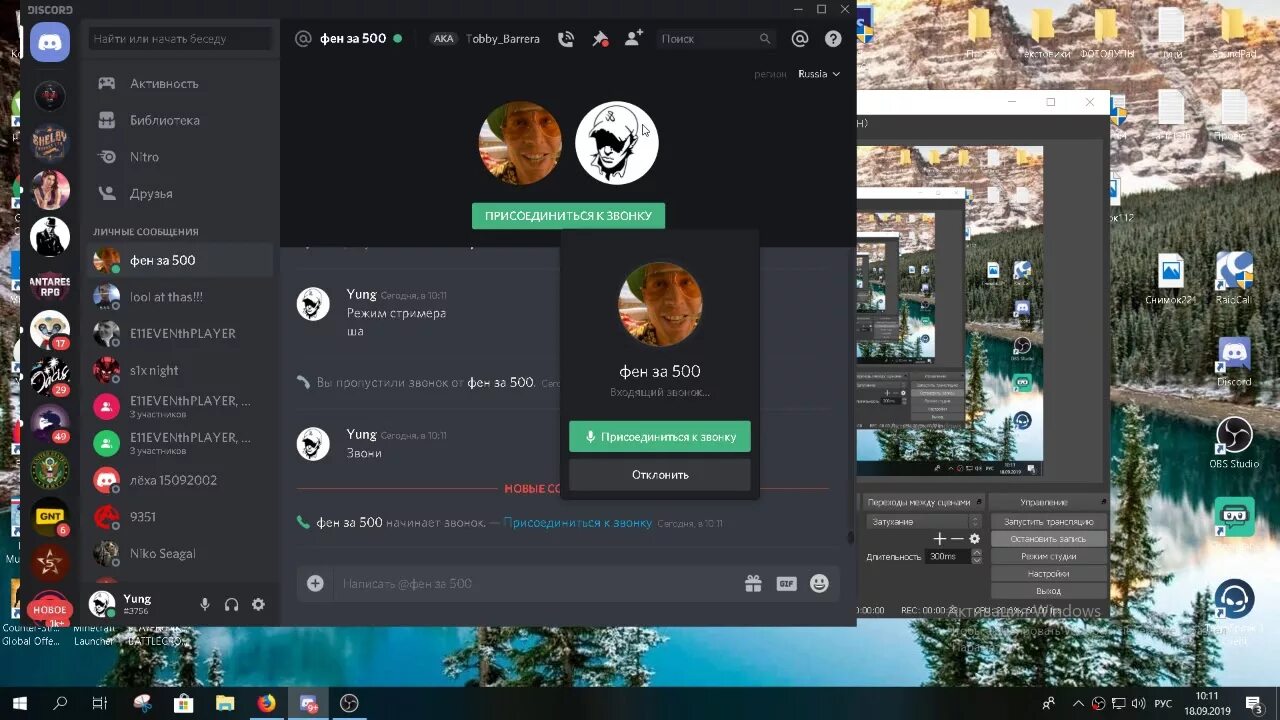Screen dimensions: 1280x720
Task: Mute microphone in Discord user panel
Action: click(204, 604)
